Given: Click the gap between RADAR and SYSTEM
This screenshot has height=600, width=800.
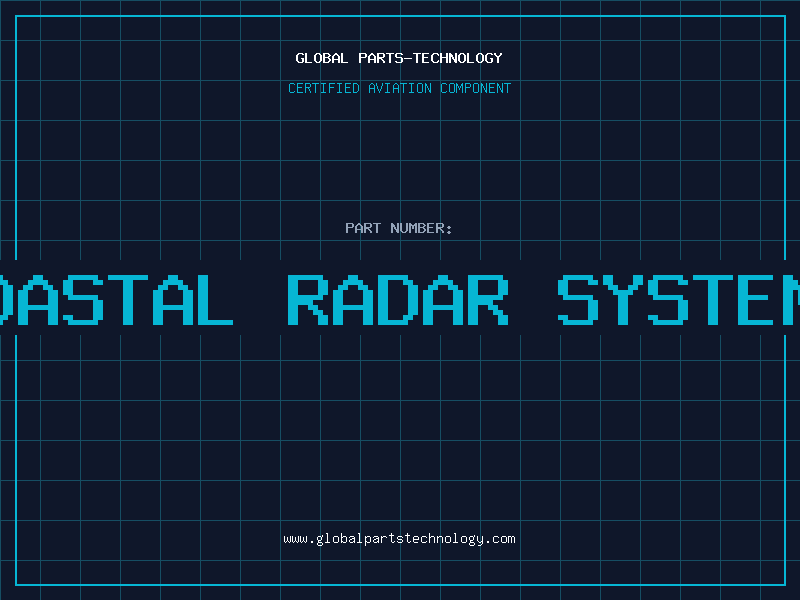Looking at the screenshot, I should [532, 299].
